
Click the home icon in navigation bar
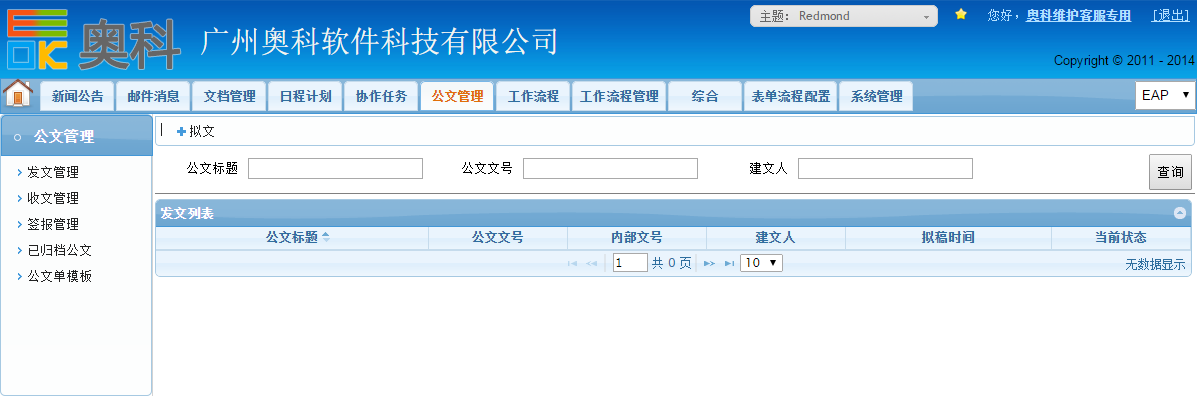pos(18,94)
